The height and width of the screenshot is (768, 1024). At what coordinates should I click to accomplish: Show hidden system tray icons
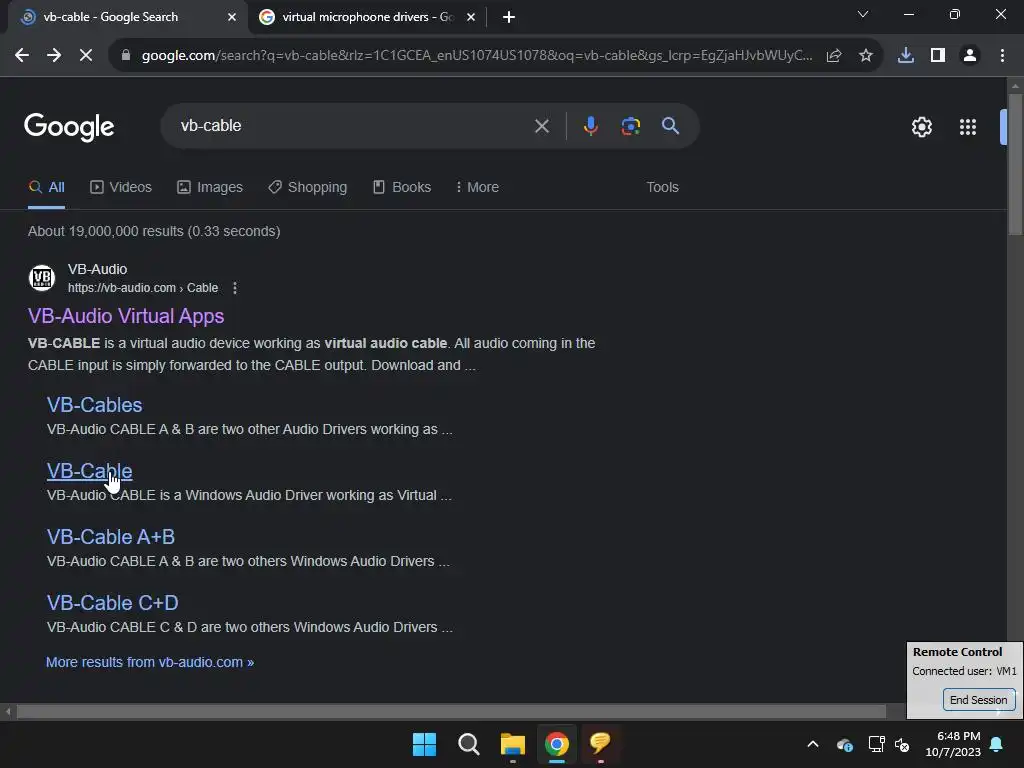coord(813,744)
